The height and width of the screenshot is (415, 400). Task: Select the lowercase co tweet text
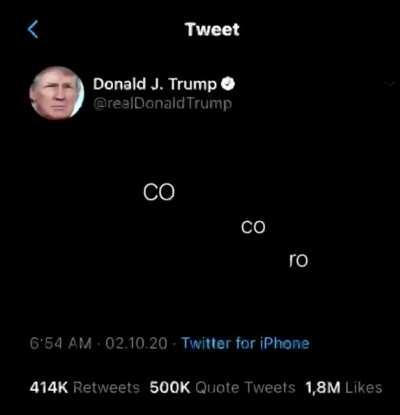coord(253,227)
